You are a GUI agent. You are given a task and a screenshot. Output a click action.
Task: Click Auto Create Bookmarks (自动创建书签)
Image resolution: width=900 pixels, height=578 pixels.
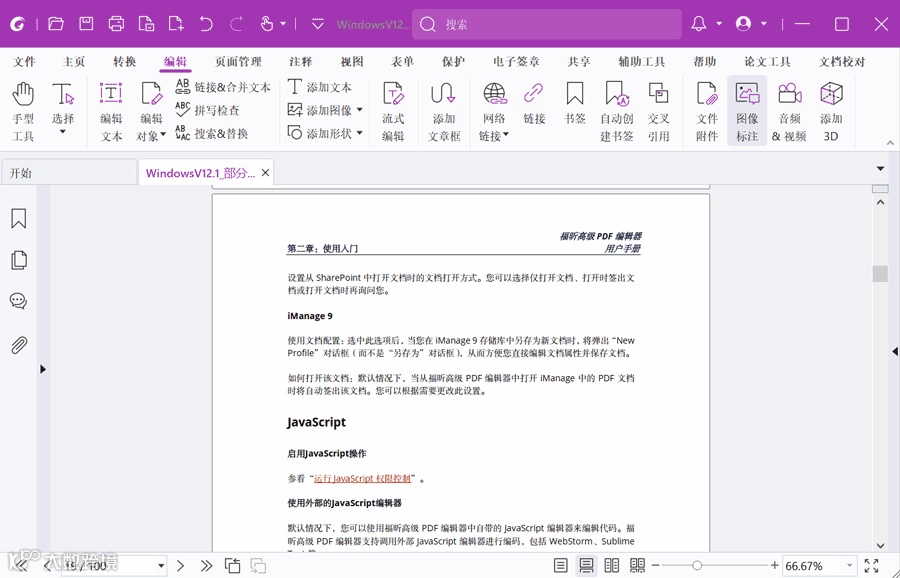[x=616, y=111]
